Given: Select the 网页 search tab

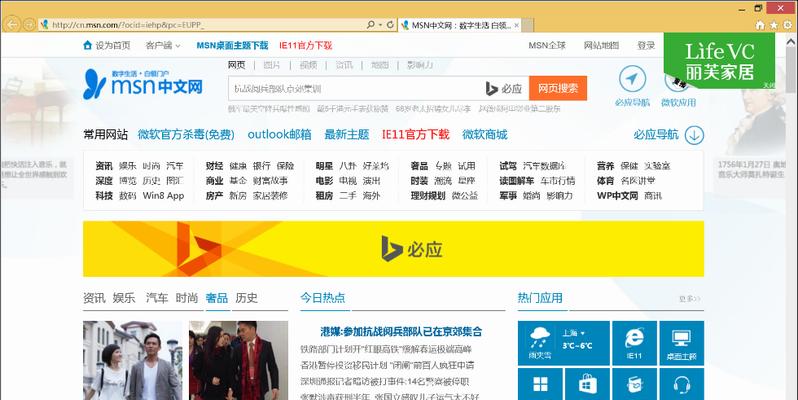Looking at the screenshot, I should click(236, 65).
